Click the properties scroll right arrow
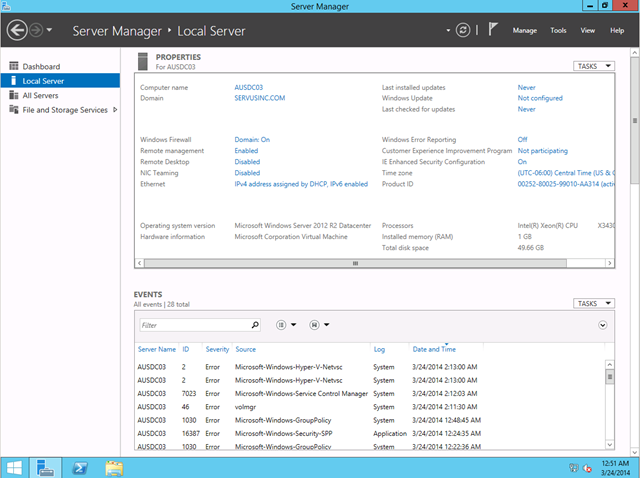The width and height of the screenshot is (640, 478). (x=609, y=263)
